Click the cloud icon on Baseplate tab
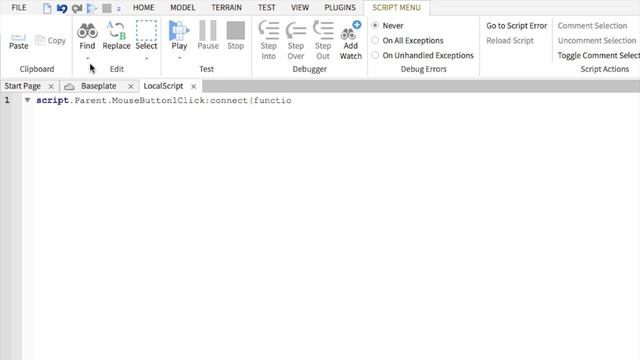The image size is (640, 360). pyautogui.click(x=69, y=87)
